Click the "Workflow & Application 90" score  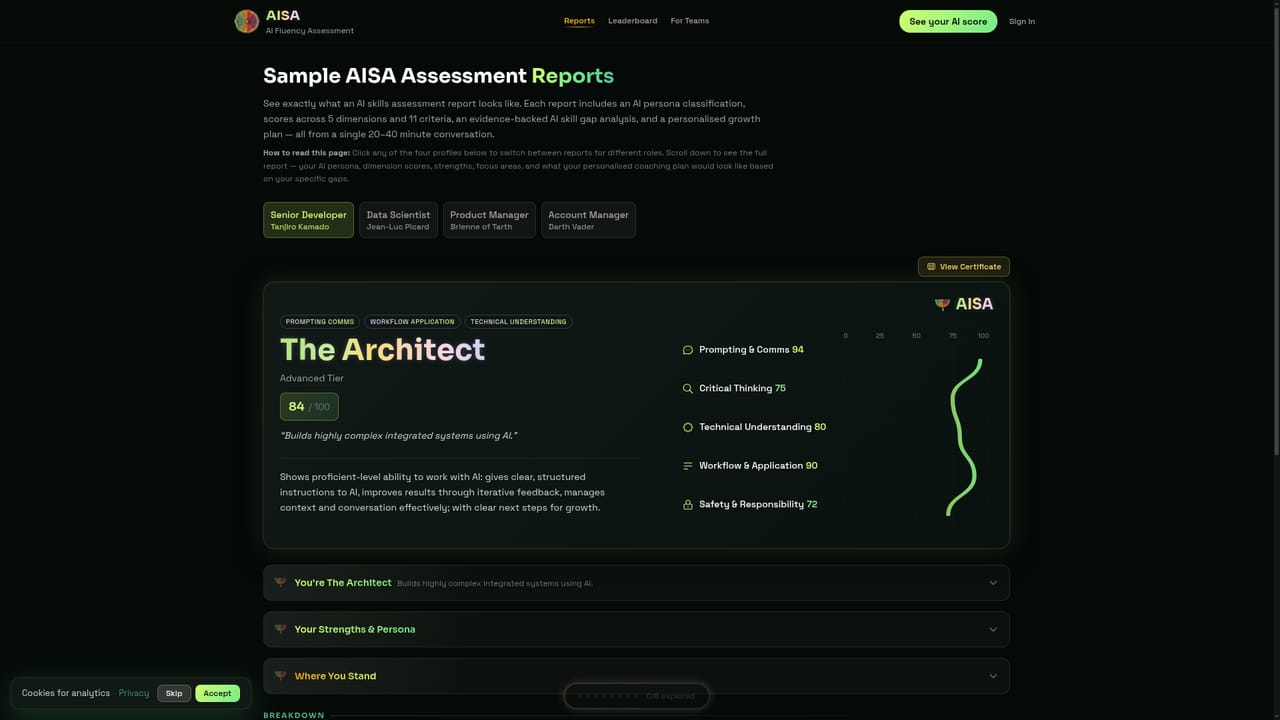tap(758, 466)
